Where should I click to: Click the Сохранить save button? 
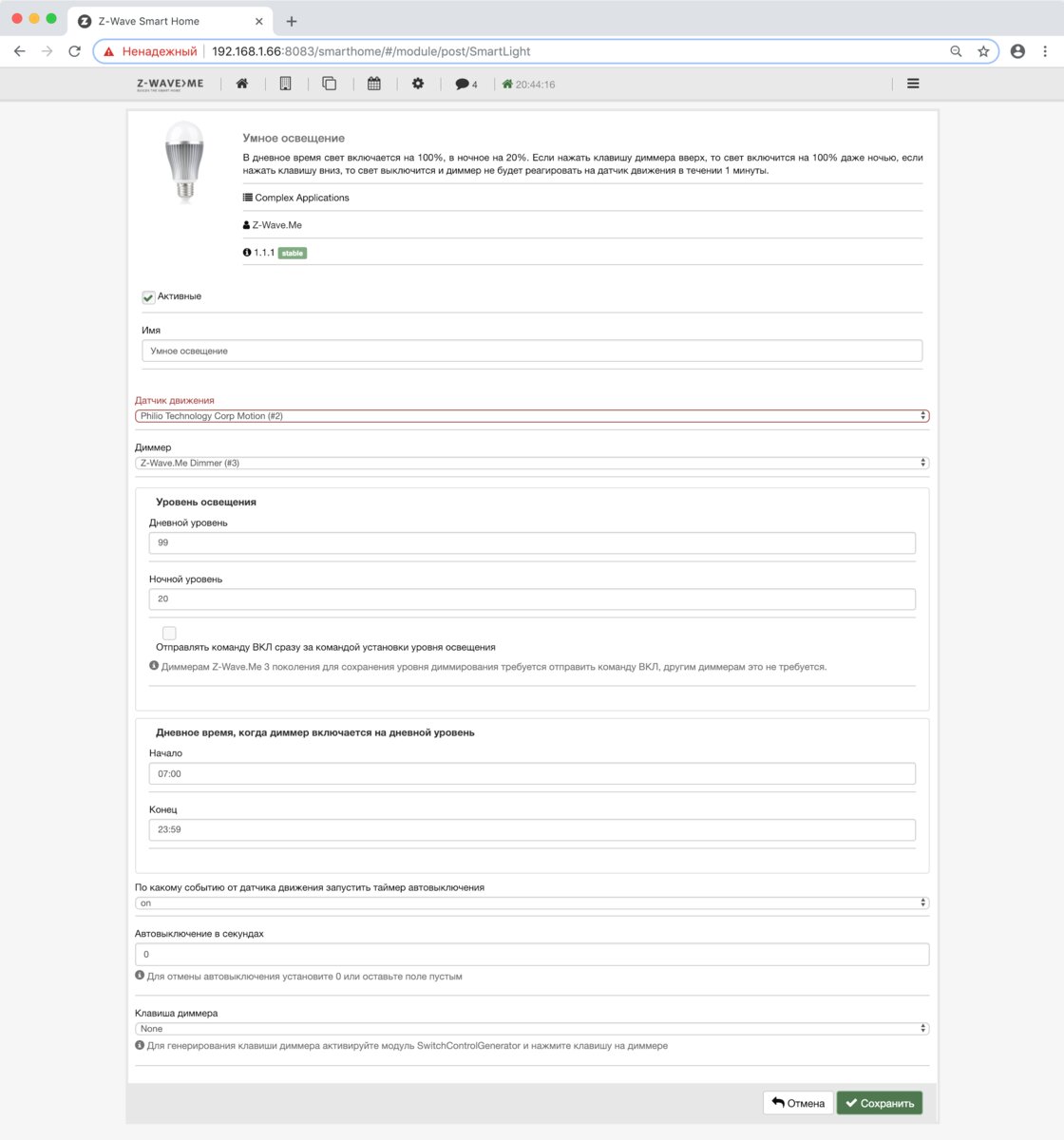[879, 1103]
